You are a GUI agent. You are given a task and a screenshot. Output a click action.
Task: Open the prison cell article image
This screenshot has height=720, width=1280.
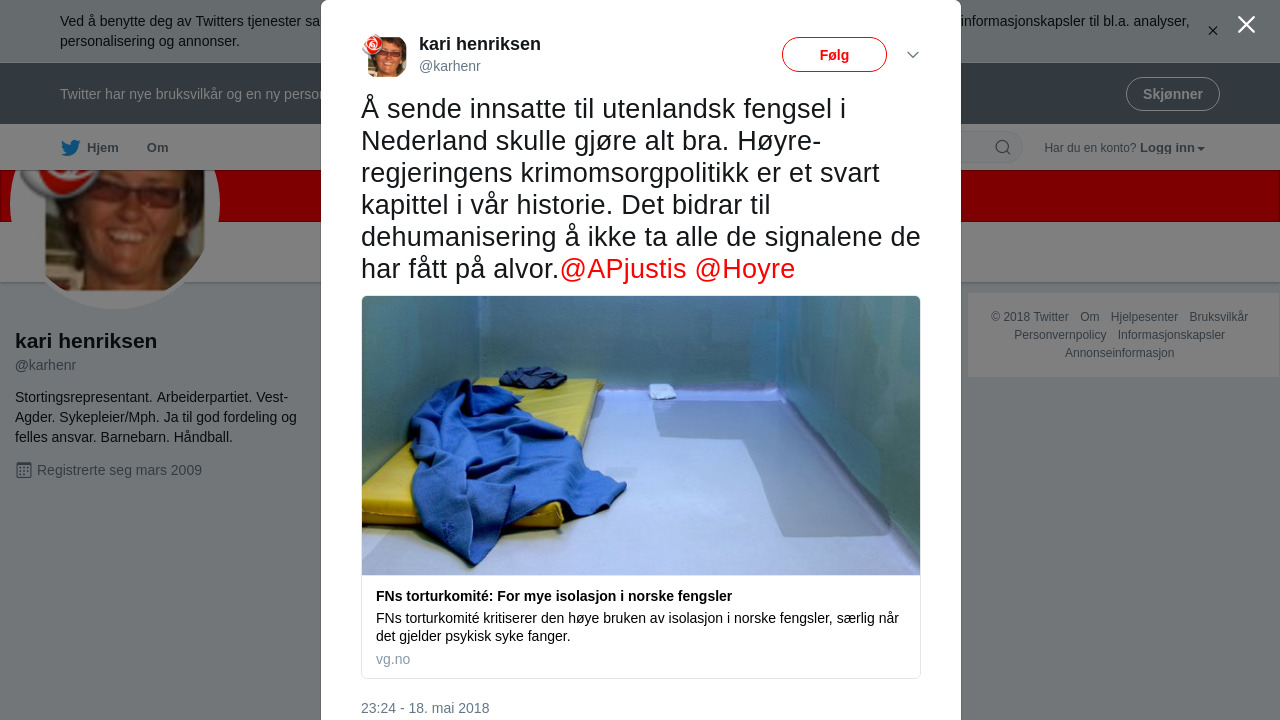[641, 435]
